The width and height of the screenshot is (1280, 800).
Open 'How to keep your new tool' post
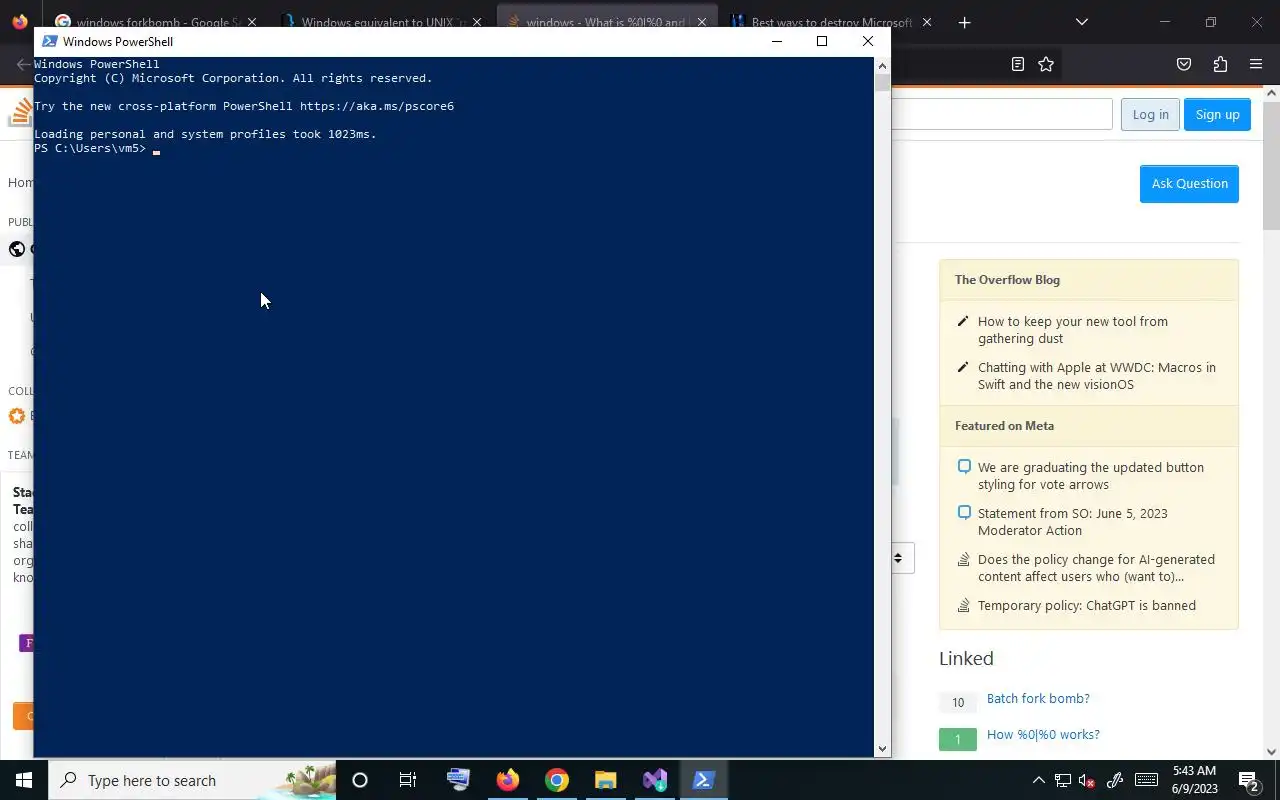(x=1072, y=330)
